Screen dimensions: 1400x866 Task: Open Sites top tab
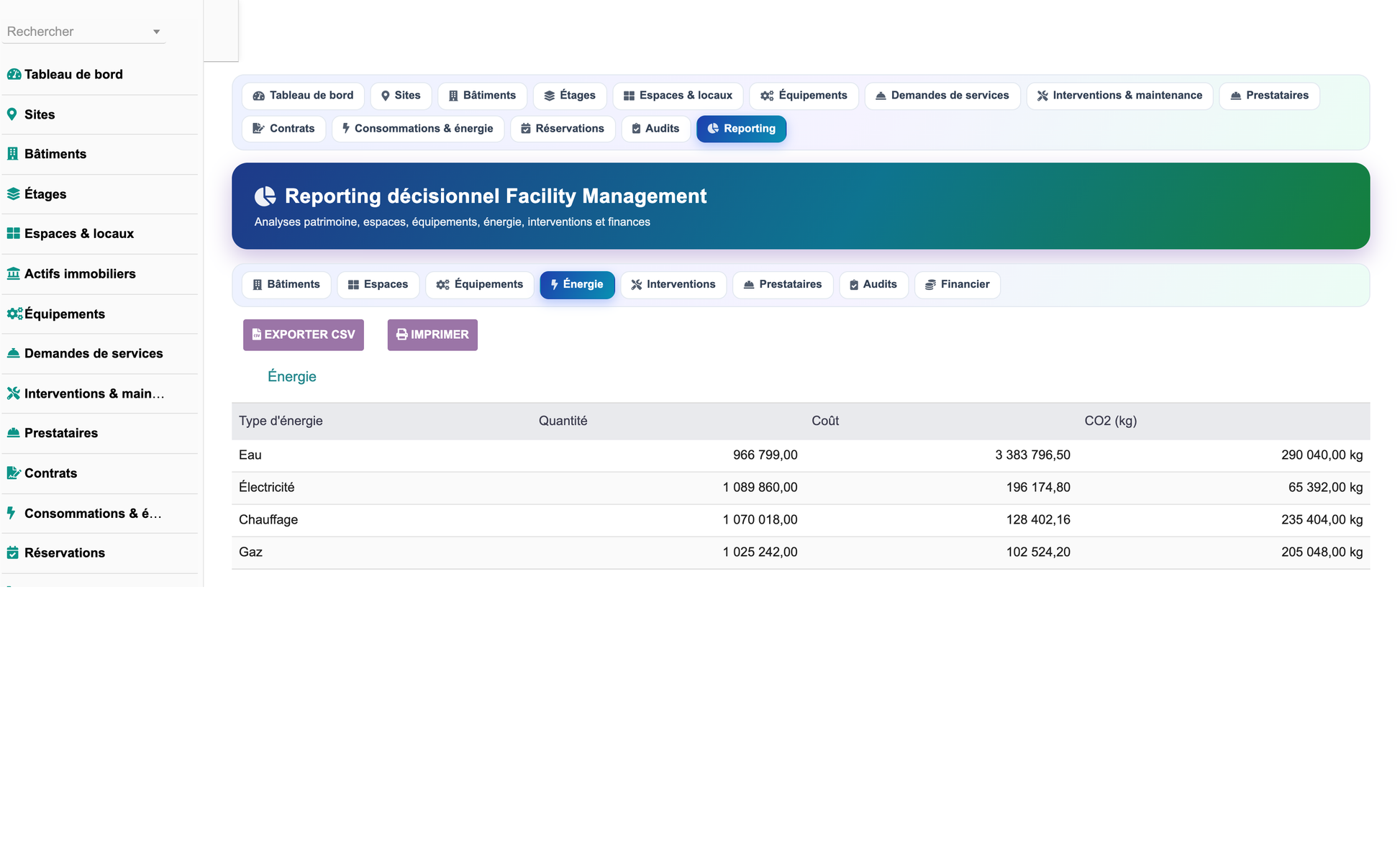[x=401, y=96]
